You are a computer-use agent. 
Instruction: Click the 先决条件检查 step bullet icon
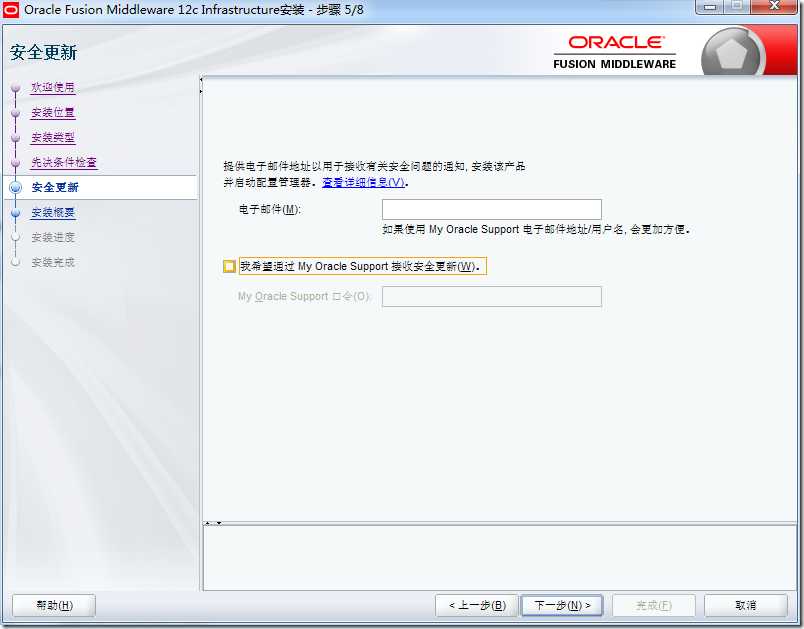[16, 163]
